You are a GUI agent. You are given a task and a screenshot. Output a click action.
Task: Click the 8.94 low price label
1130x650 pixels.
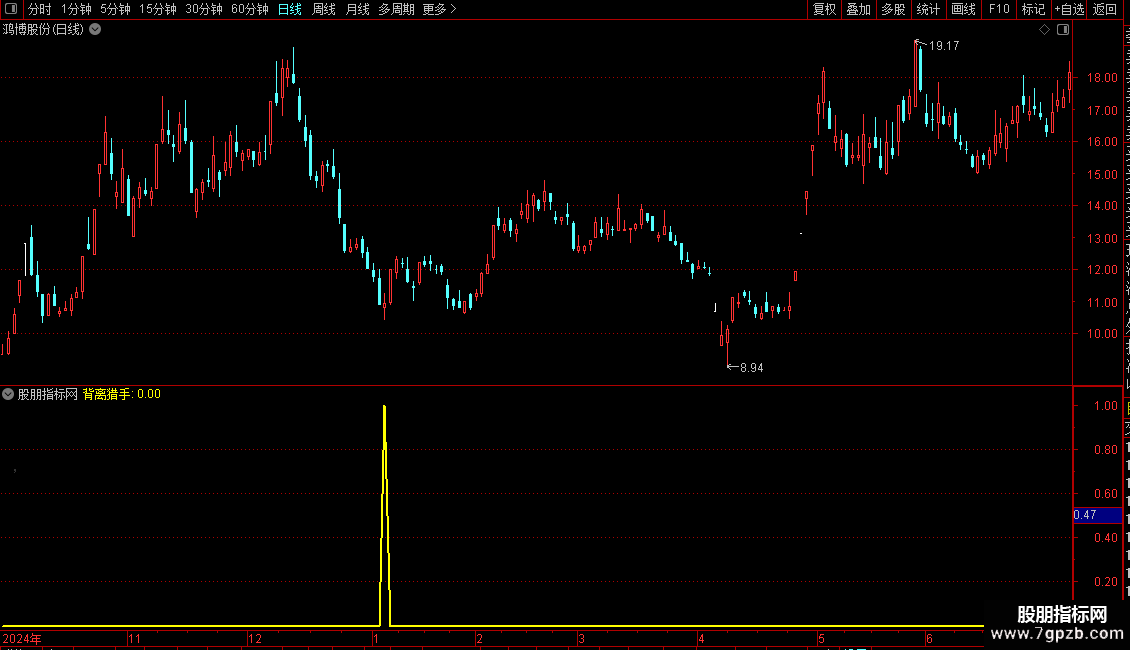[752, 368]
